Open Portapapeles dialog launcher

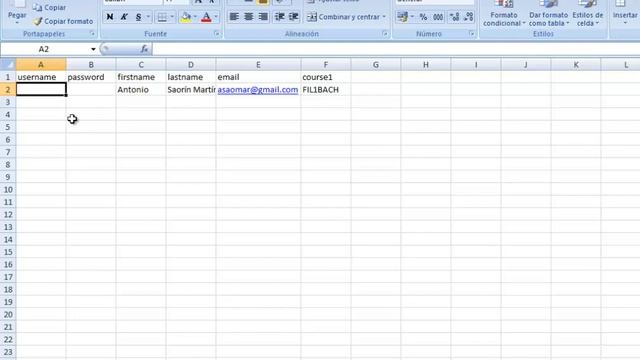(x=92, y=34)
